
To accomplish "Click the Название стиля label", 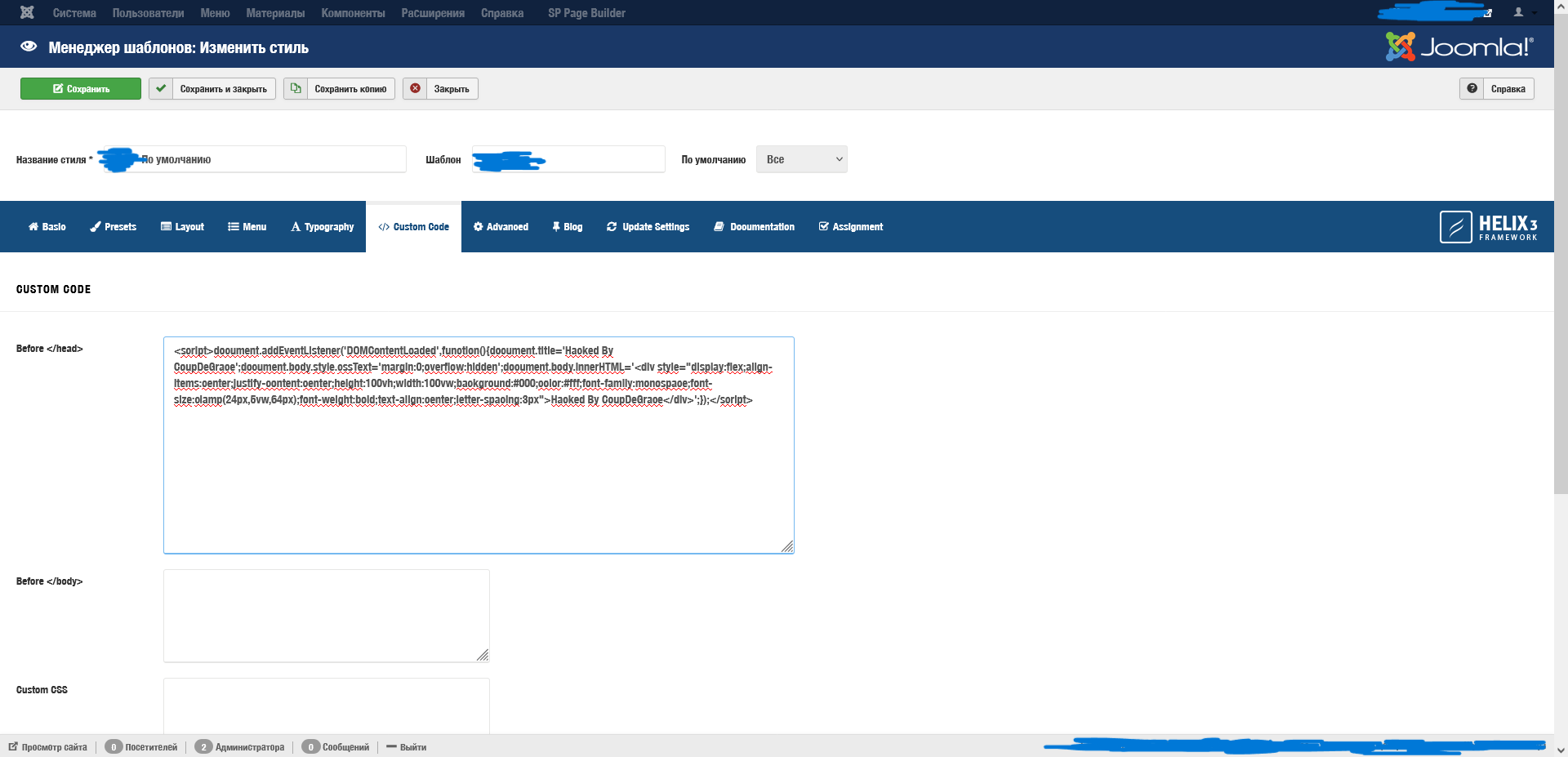I will click(54, 160).
